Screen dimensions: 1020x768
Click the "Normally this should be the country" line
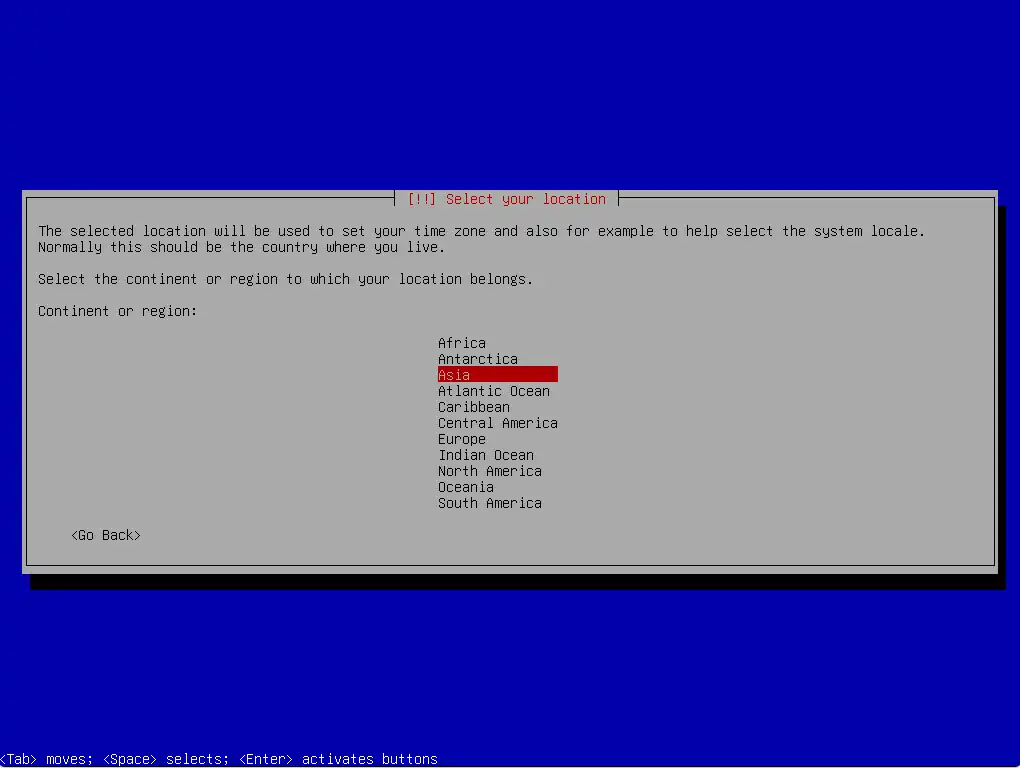point(241,247)
